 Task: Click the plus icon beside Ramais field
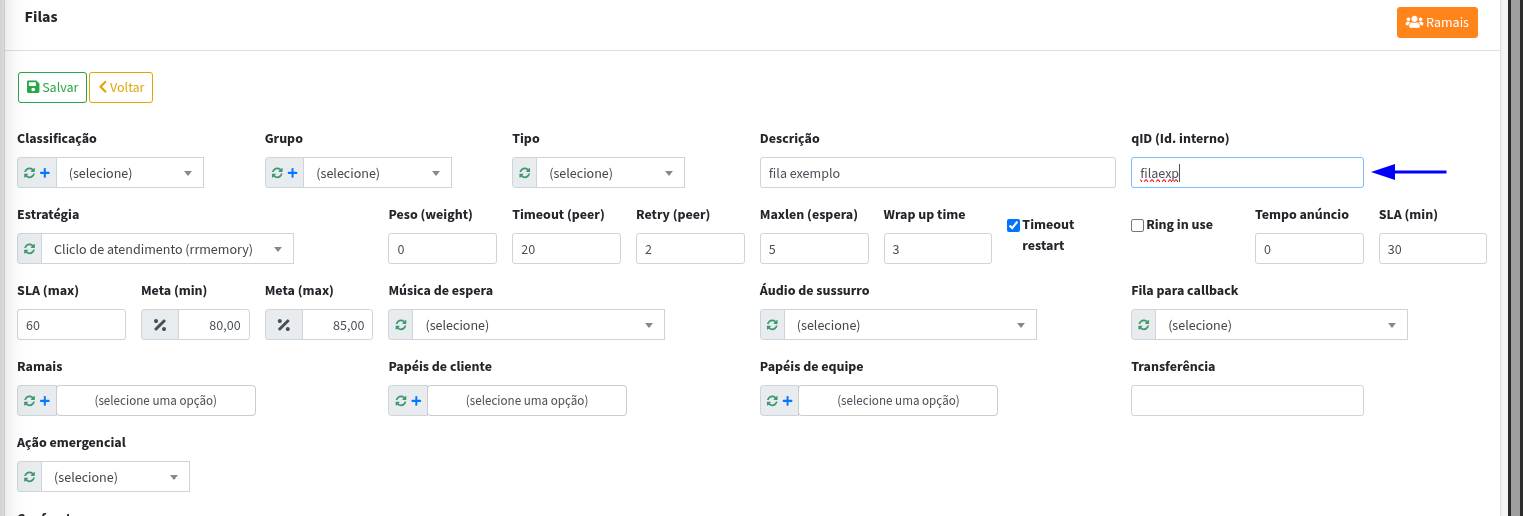click(45, 401)
